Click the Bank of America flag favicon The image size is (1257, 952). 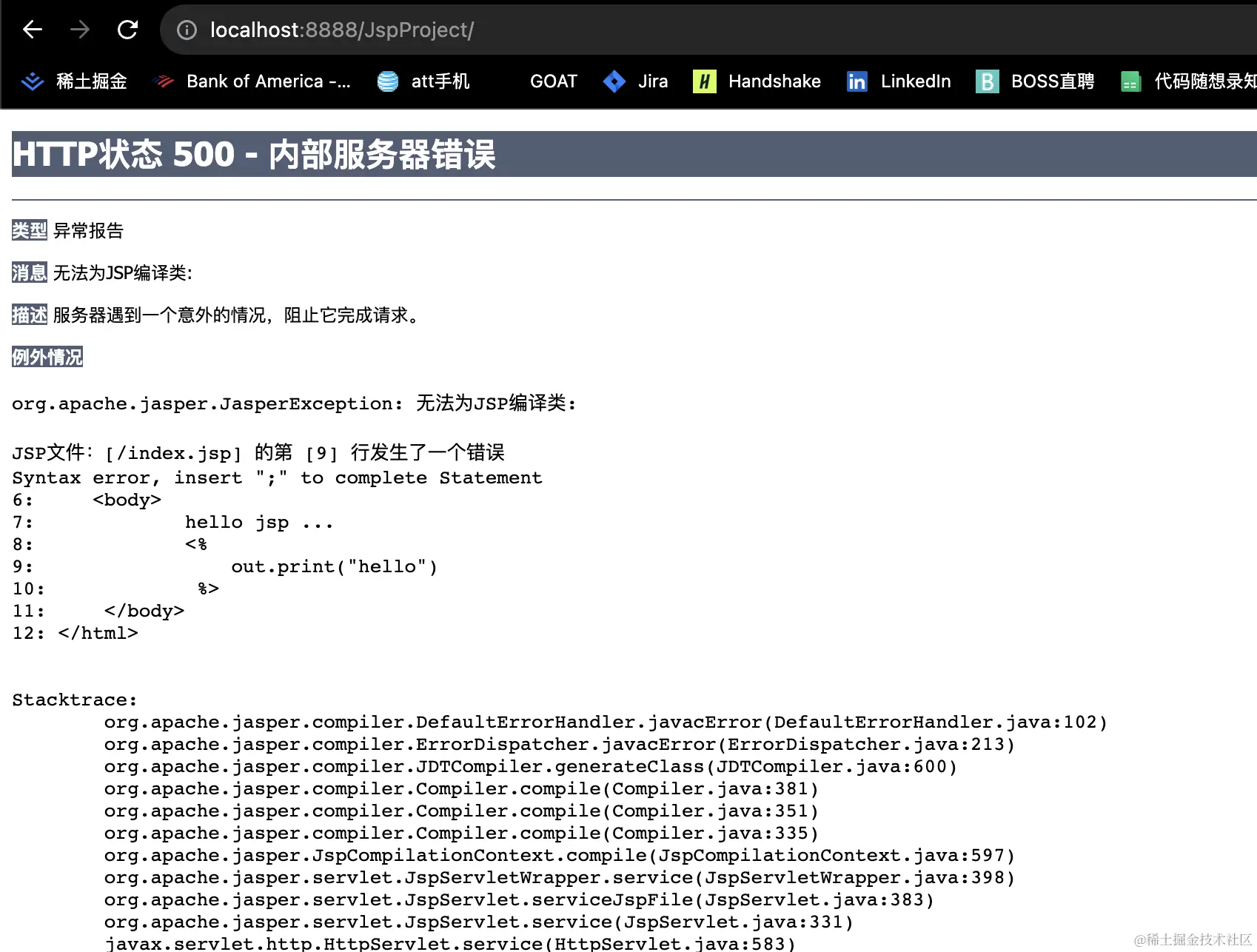163,81
